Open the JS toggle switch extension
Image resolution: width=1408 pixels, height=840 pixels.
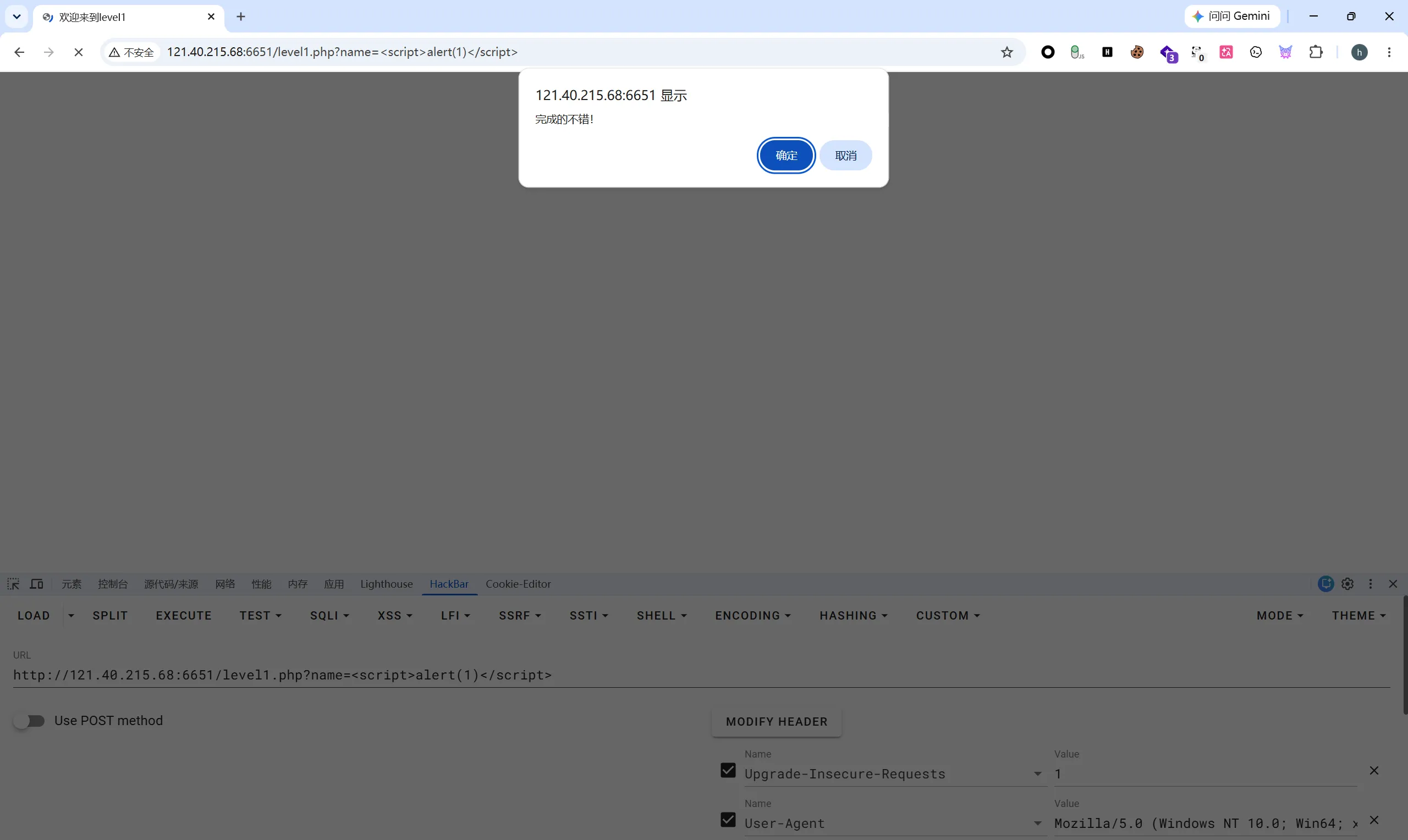tap(1077, 52)
